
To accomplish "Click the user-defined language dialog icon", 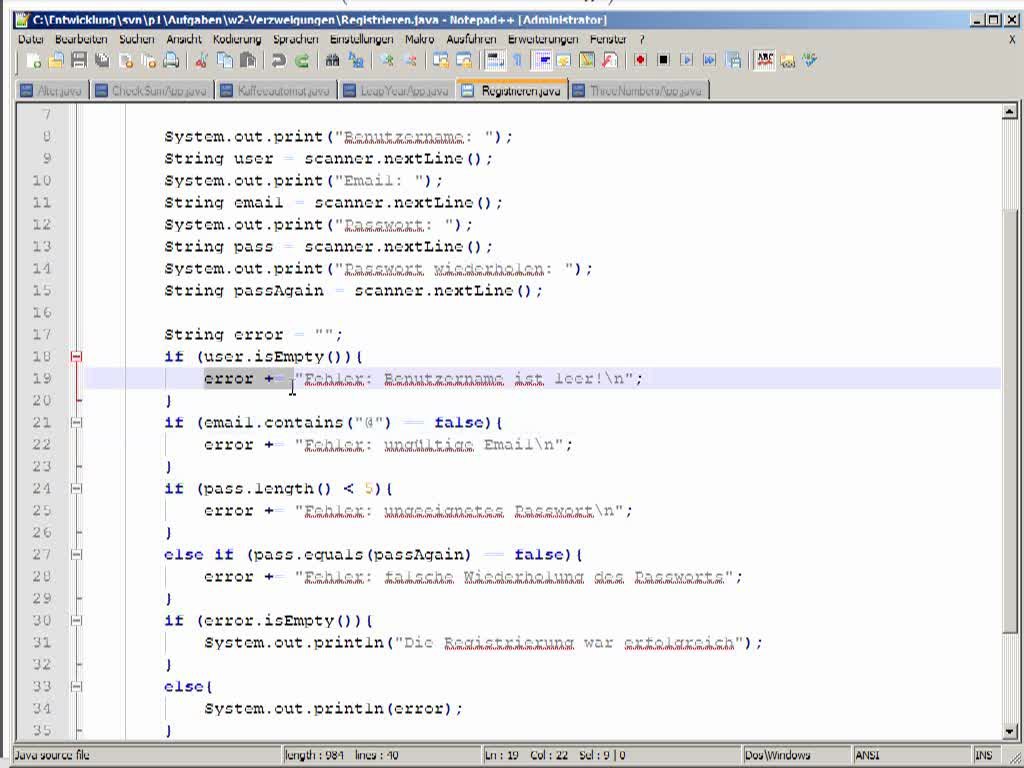I will tap(564, 61).
